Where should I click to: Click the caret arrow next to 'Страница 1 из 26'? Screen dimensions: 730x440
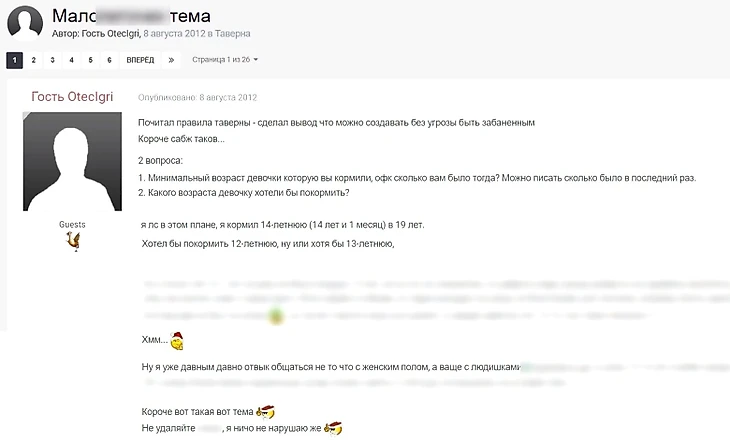coord(256,60)
